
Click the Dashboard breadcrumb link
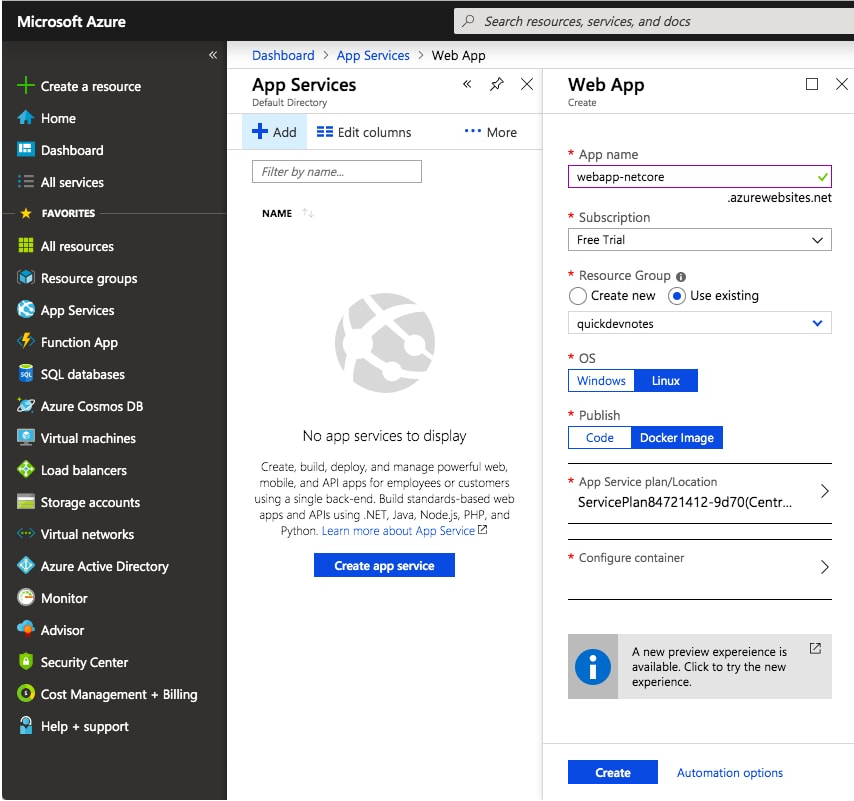coord(283,56)
